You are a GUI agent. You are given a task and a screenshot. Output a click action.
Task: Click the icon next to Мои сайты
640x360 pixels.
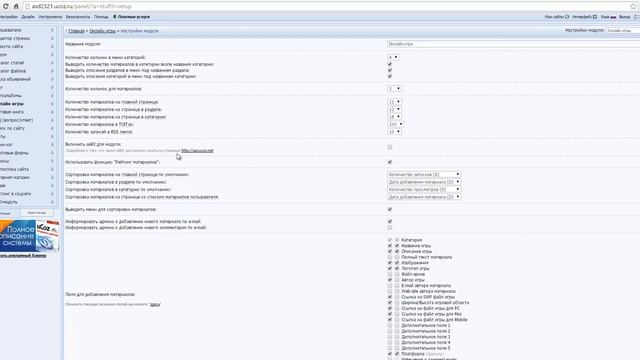point(567,17)
